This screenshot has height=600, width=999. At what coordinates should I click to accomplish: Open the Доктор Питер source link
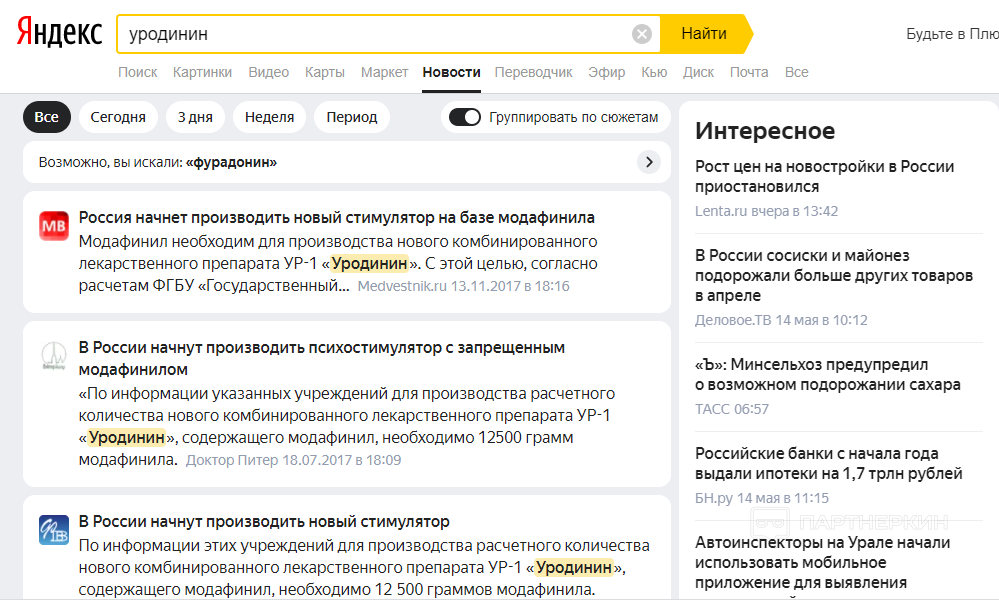[232, 460]
